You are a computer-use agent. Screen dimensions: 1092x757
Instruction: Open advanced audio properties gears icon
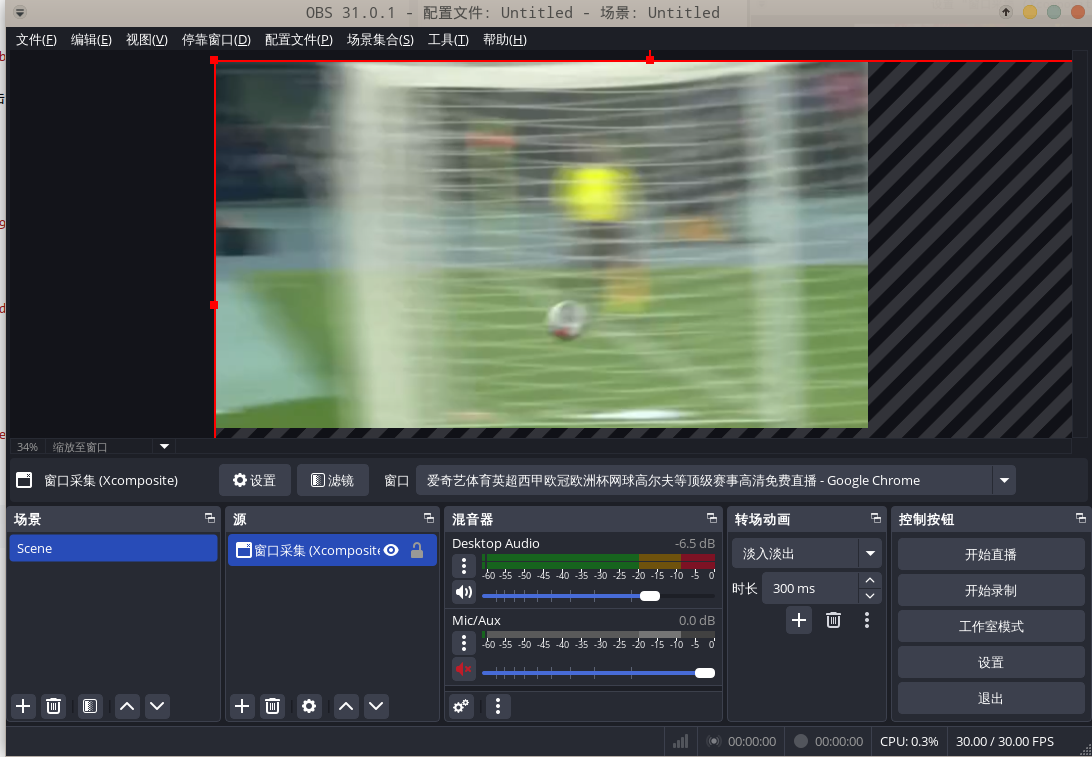461,706
